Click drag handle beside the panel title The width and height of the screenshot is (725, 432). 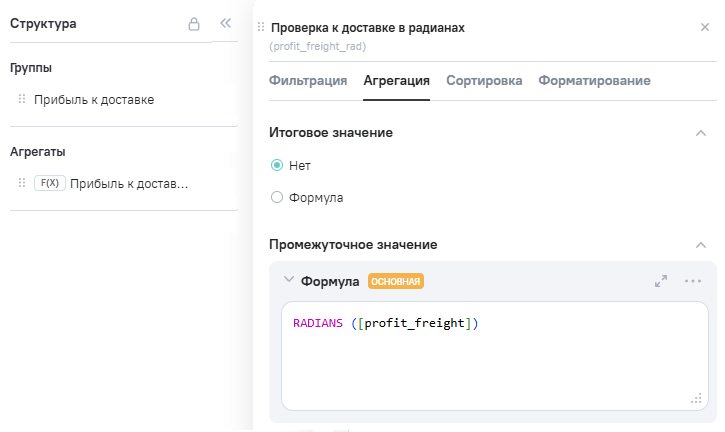(x=261, y=27)
